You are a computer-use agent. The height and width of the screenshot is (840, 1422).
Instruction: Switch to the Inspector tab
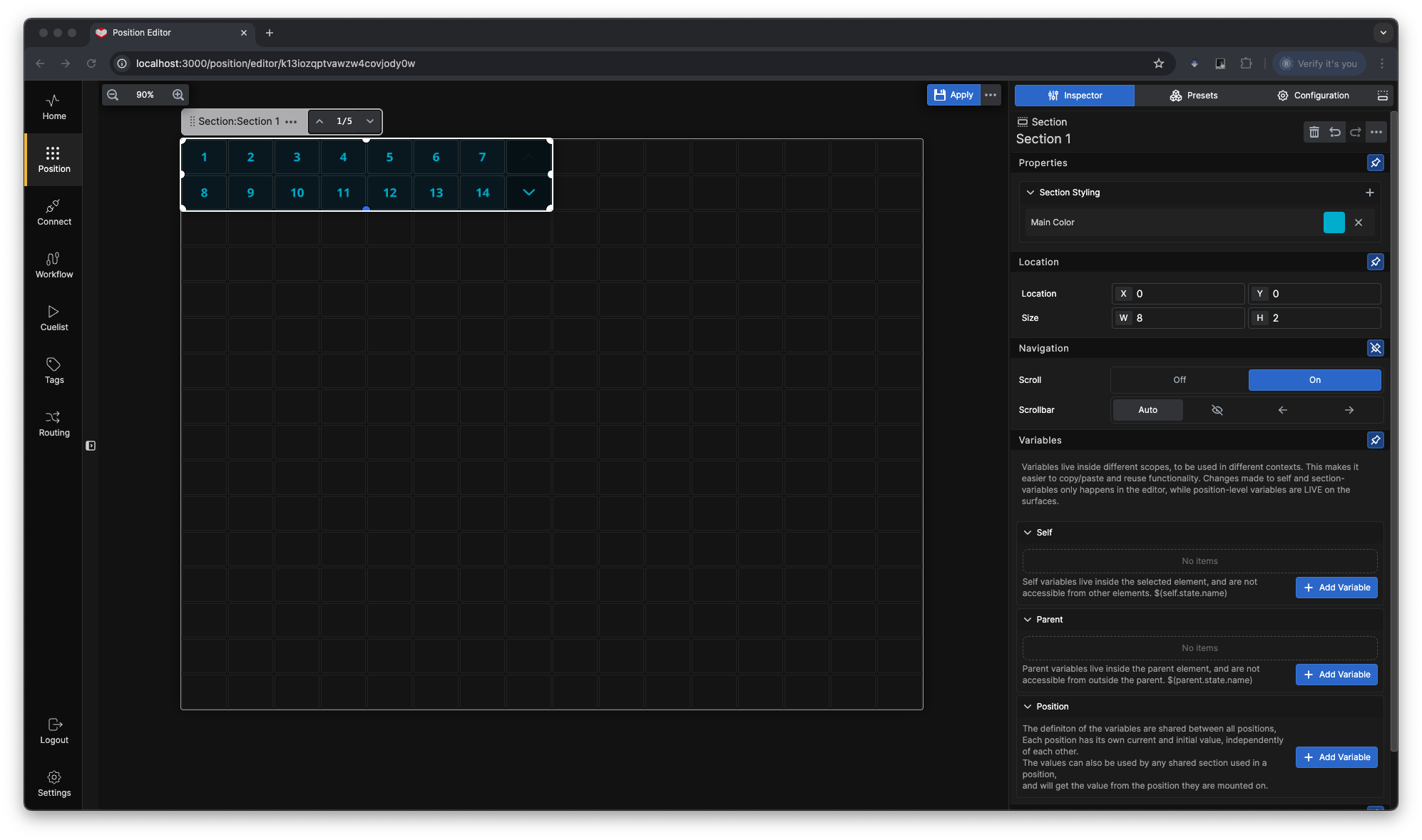tap(1074, 96)
